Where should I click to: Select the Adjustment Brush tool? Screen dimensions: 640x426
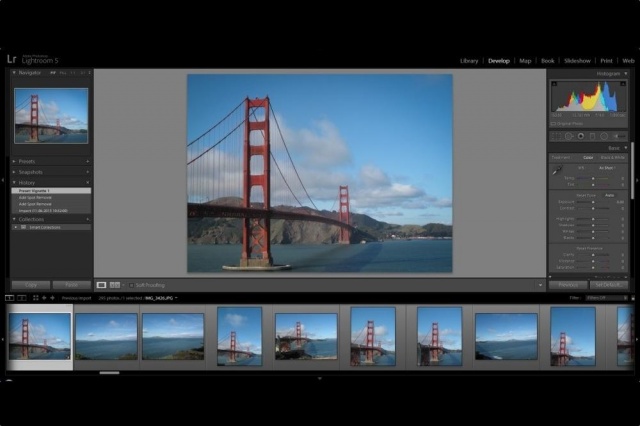(x=619, y=136)
